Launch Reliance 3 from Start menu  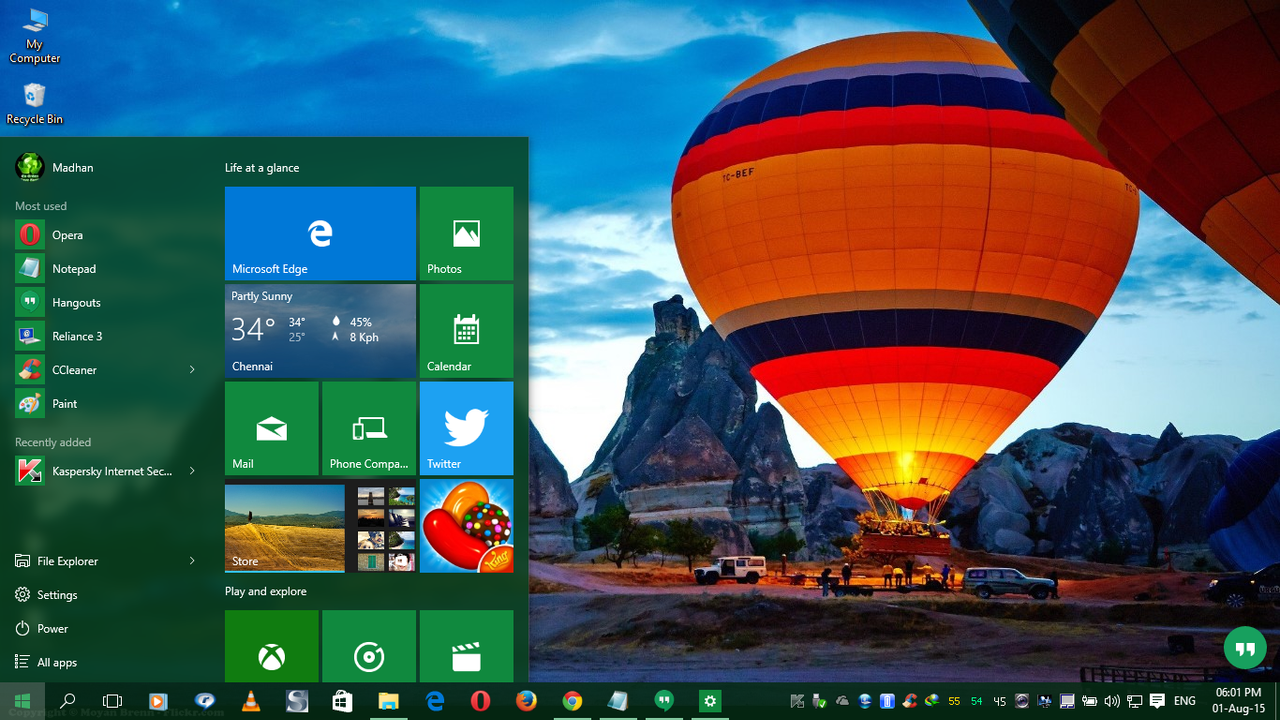[x=105, y=336]
